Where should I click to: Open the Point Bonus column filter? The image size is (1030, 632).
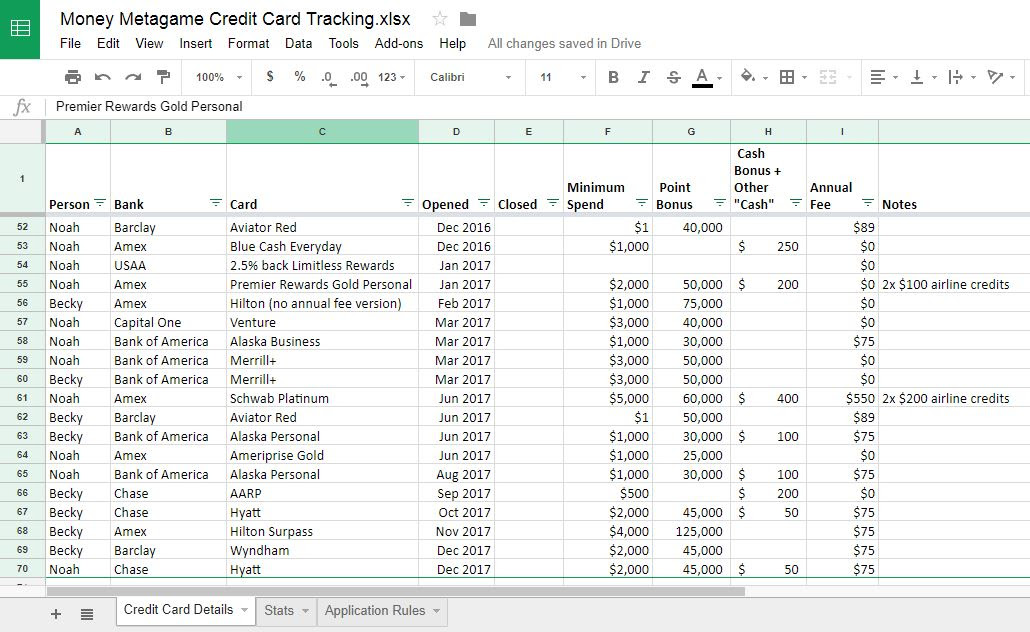click(x=720, y=202)
